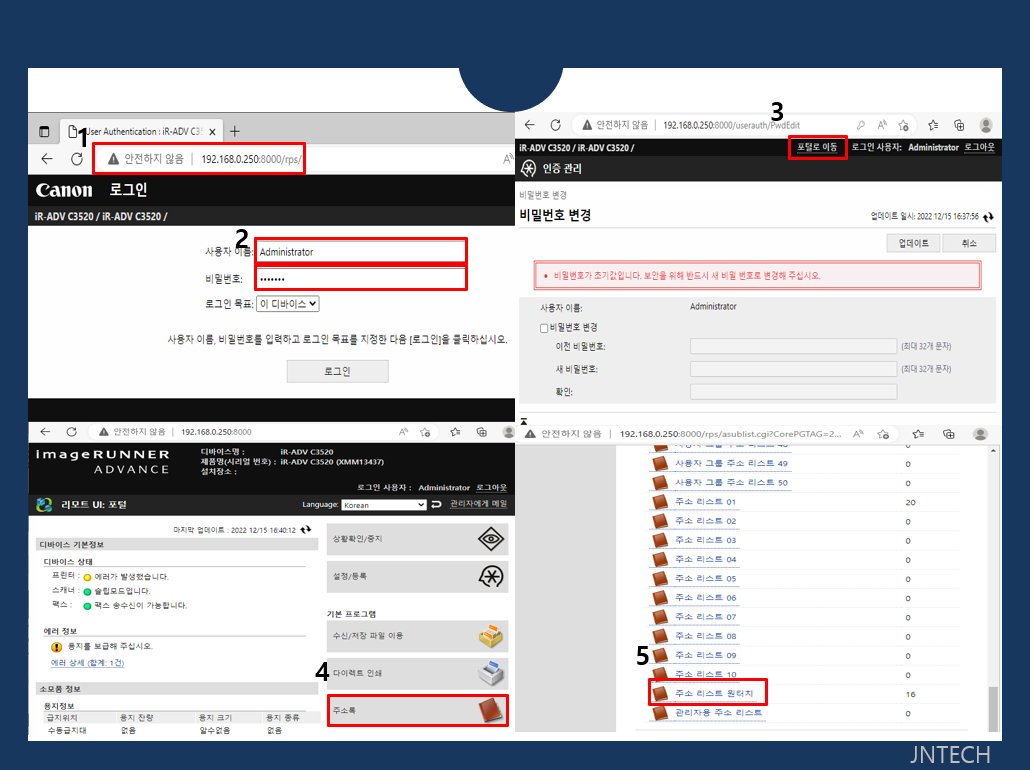Open the 주소록 address book button

click(x=417, y=710)
